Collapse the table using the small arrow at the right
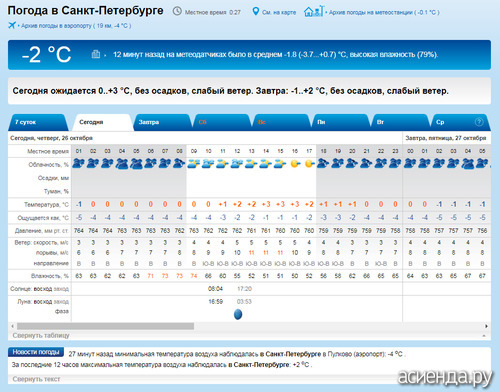This screenshot has width=500, height=392. point(484,336)
